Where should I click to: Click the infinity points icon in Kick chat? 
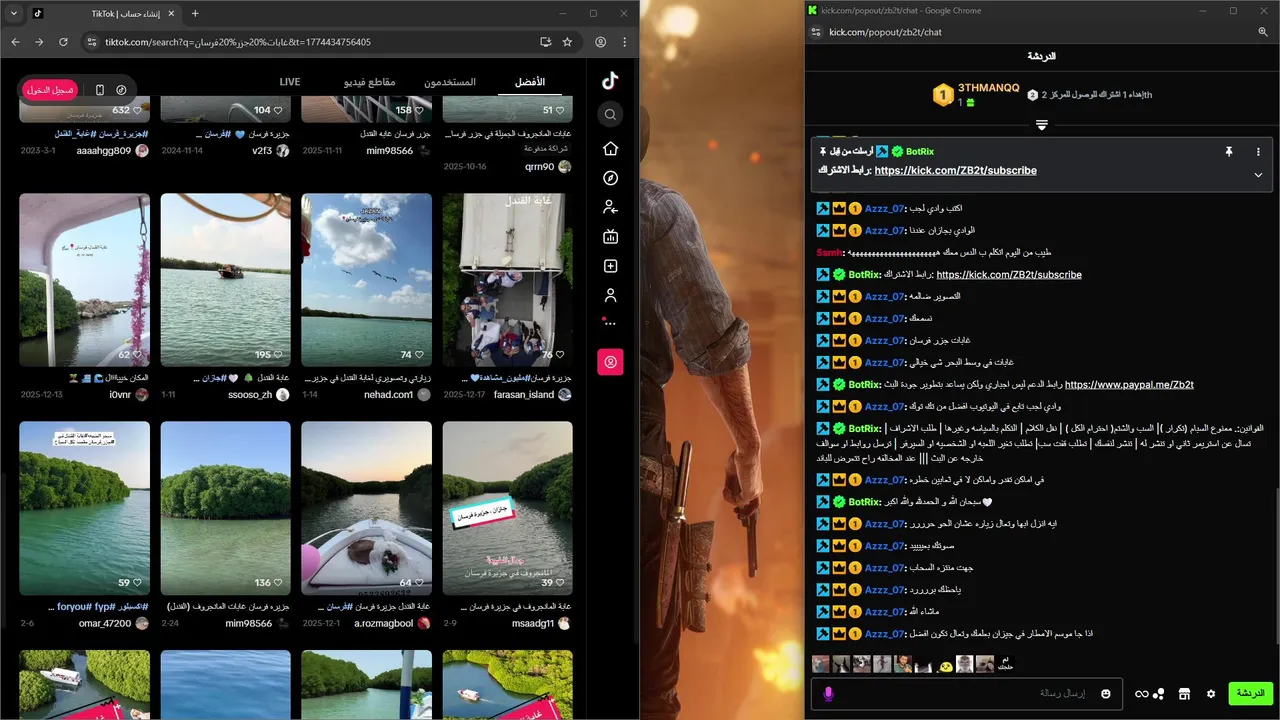[x=1142, y=694]
